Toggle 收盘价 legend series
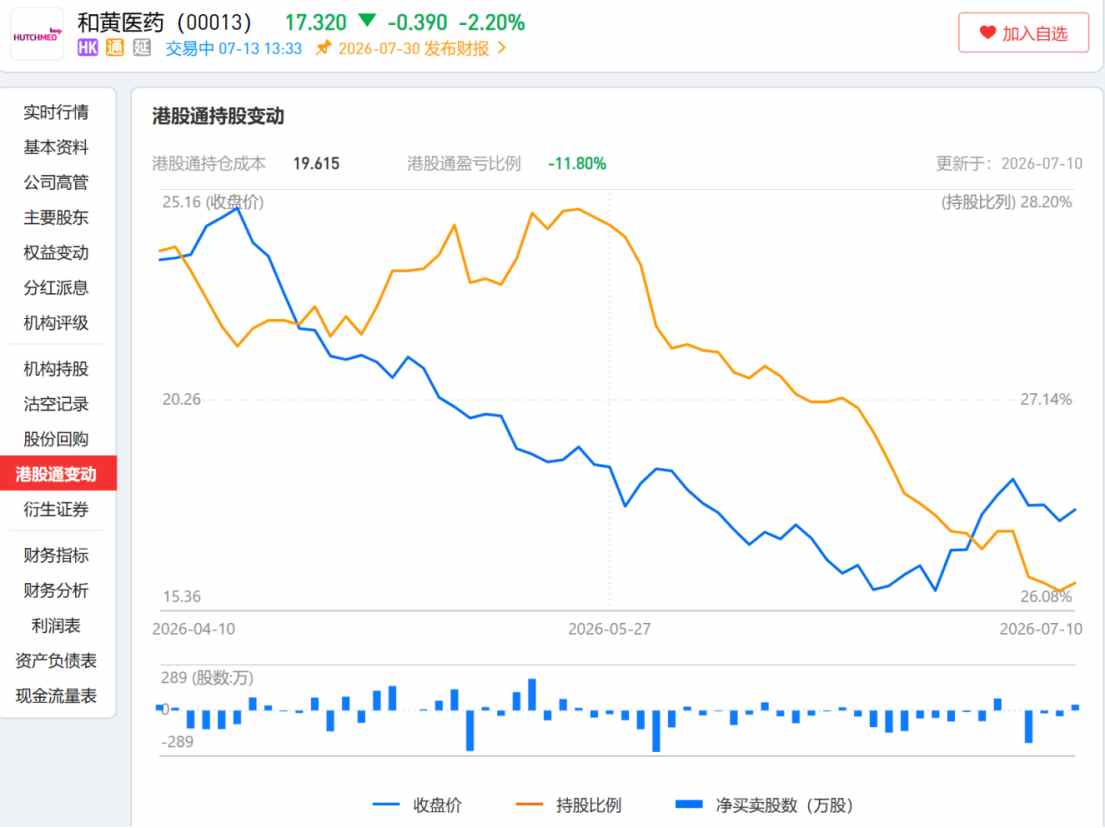1105x828 pixels. tap(417, 805)
